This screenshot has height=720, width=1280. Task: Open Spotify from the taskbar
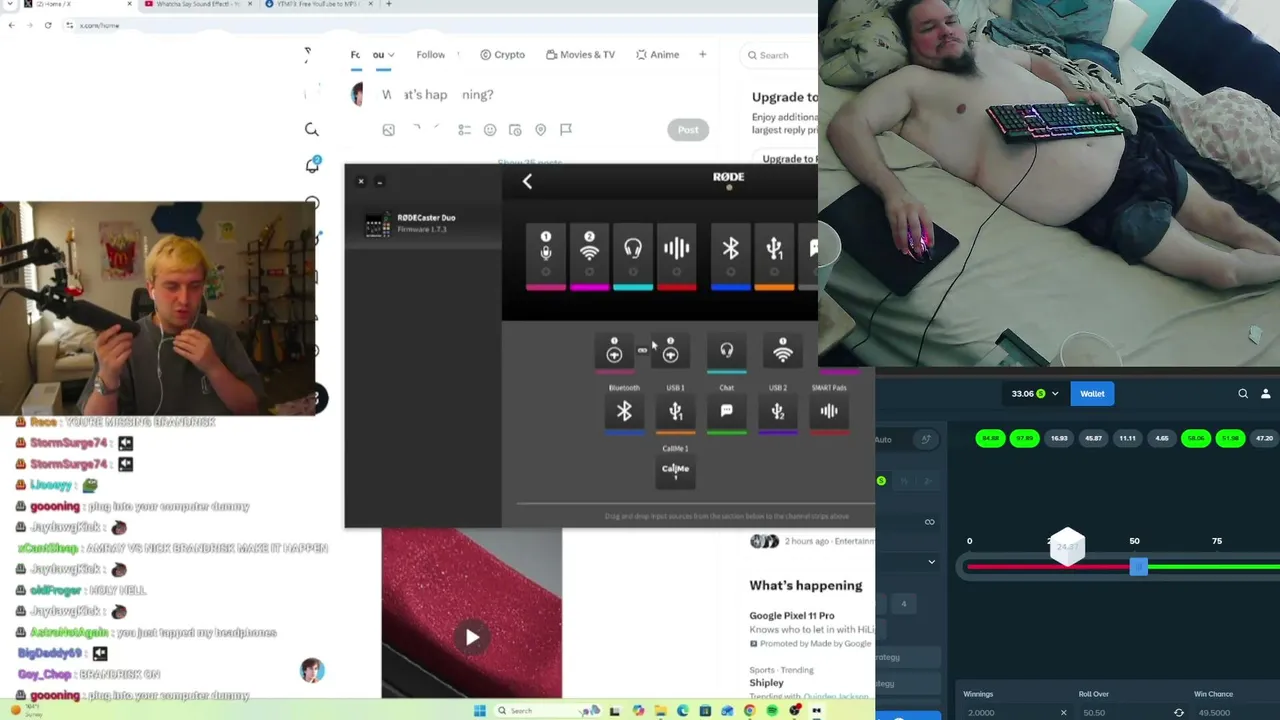tap(772, 711)
